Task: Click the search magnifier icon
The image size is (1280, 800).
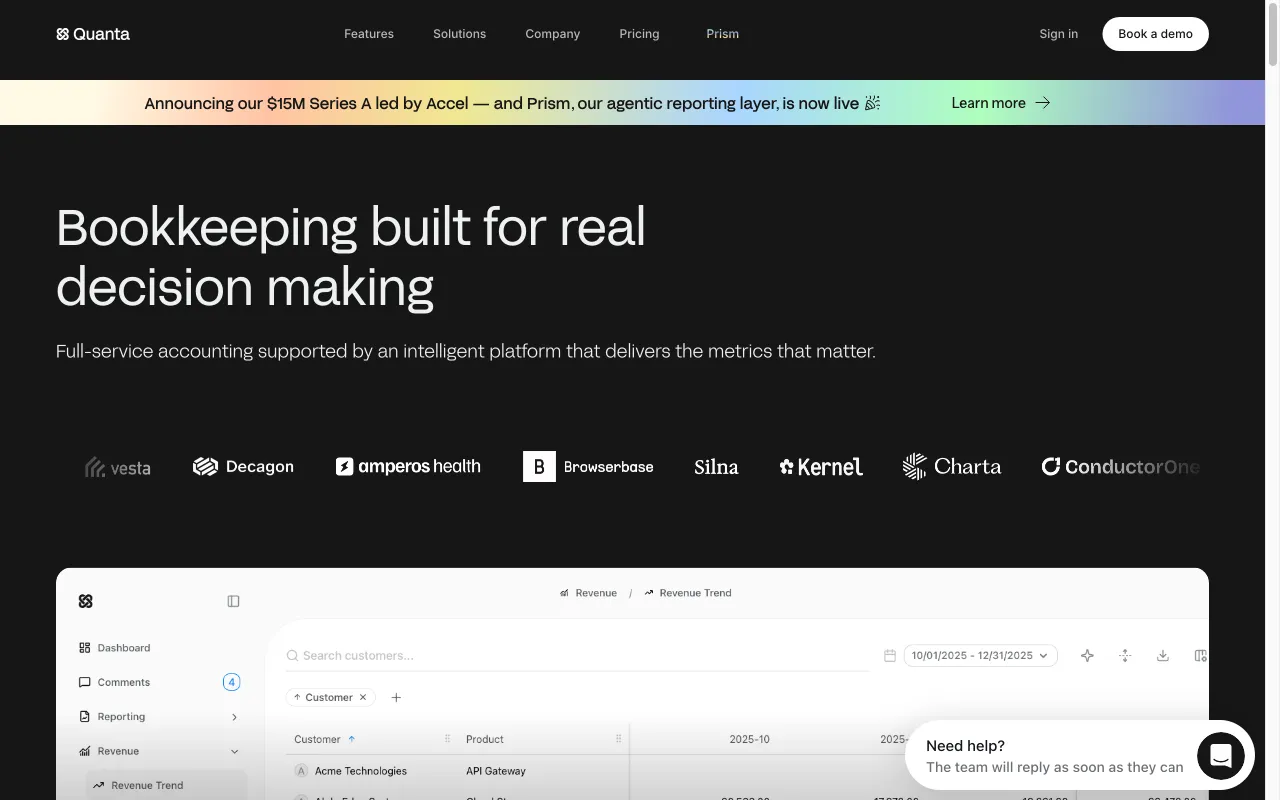Action: 292,656
